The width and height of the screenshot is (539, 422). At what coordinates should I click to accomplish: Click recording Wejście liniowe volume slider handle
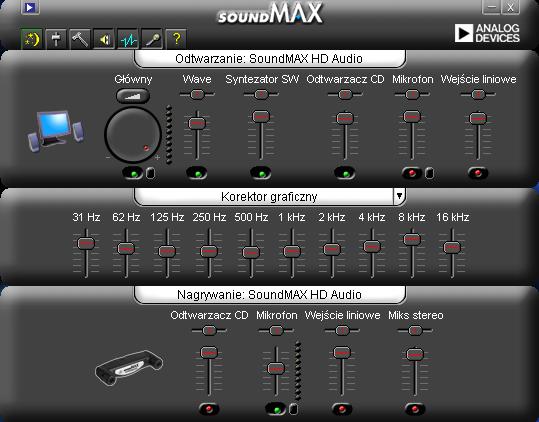[342, 353]
